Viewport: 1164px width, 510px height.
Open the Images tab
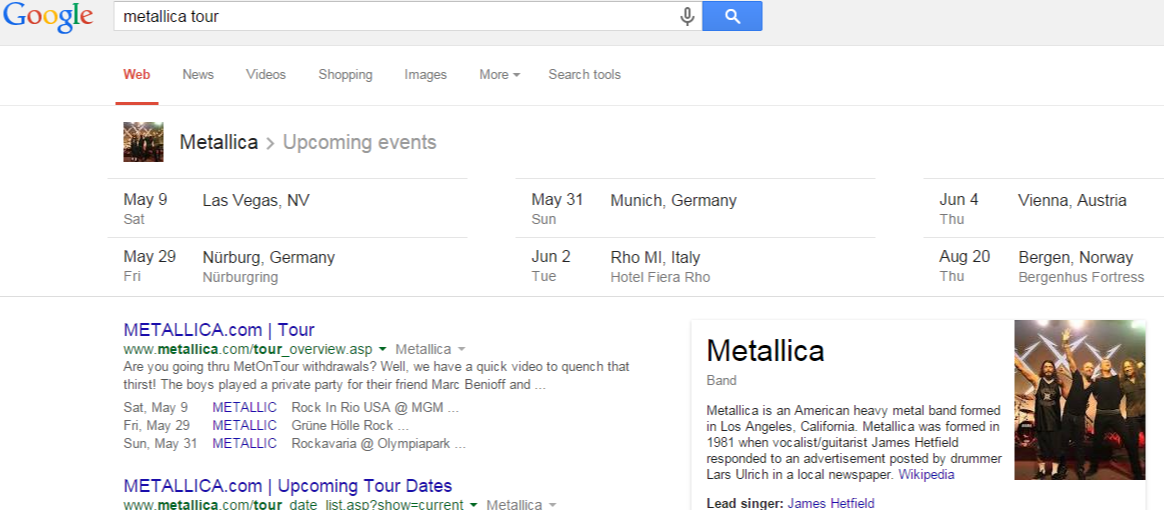425,74
